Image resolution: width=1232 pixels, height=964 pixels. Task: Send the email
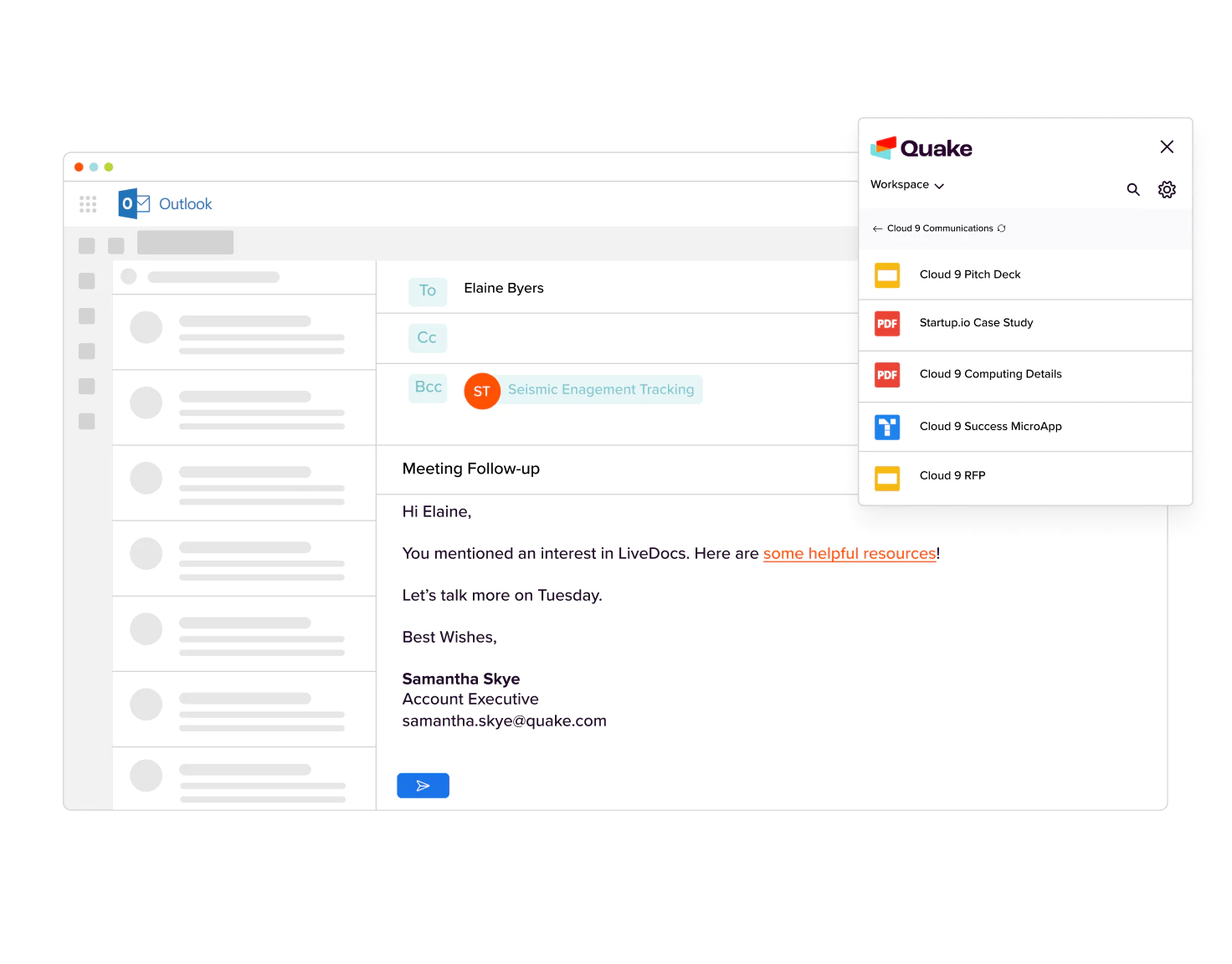[423, 786]
